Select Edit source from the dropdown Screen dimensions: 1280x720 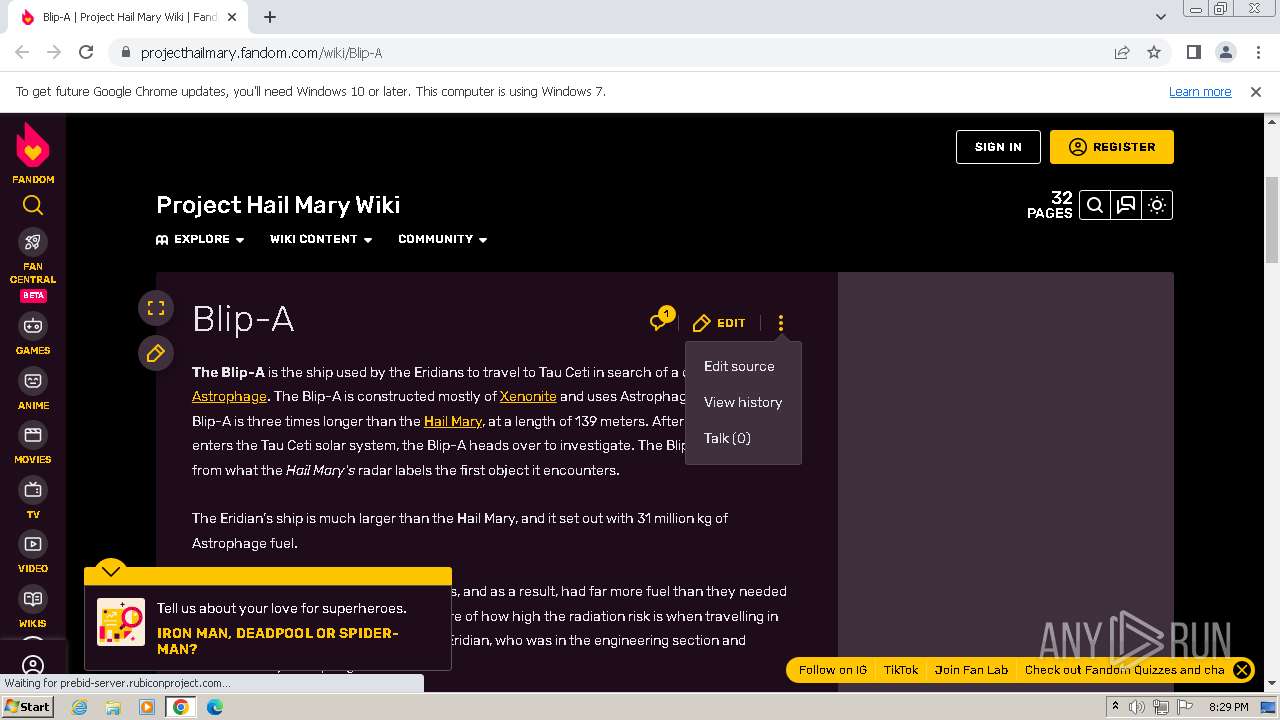[x=739, y=366]
